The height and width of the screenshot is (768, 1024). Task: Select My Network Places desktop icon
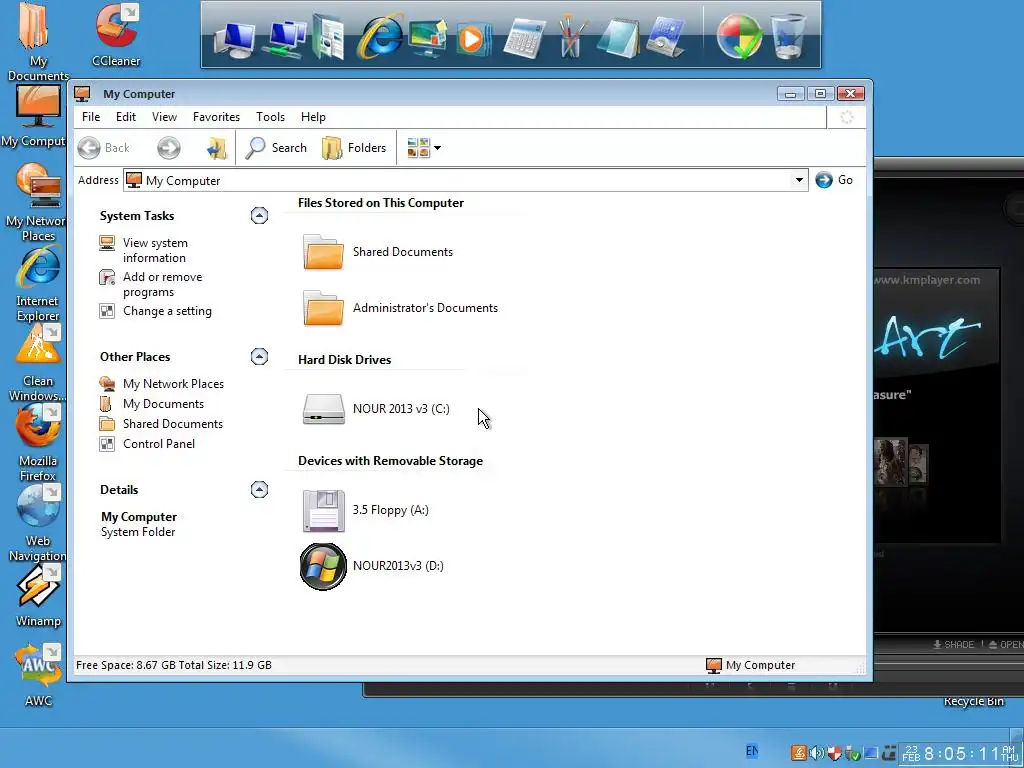[x=37, y=202]
